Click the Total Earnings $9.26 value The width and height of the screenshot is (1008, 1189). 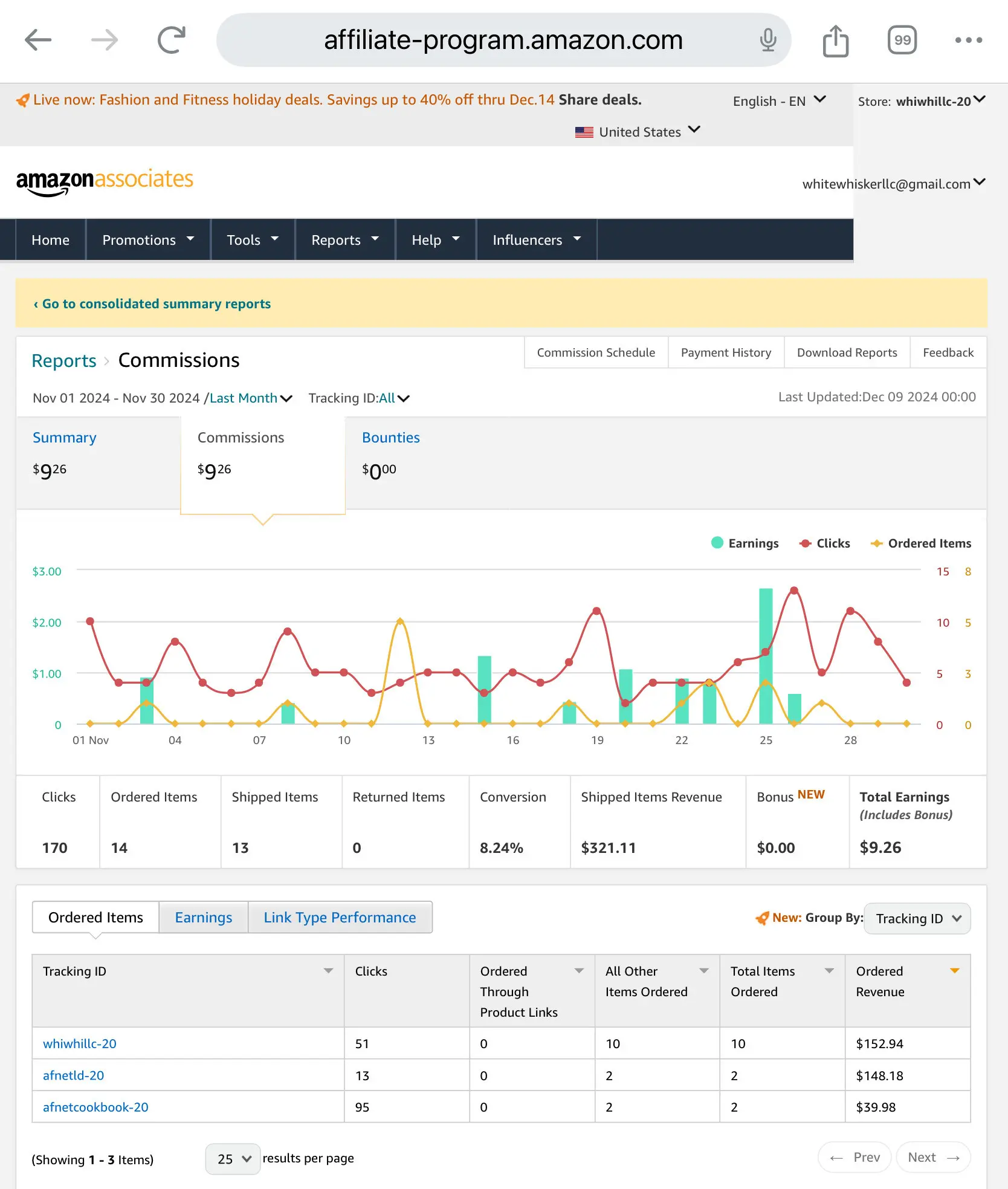coord(880,847)
